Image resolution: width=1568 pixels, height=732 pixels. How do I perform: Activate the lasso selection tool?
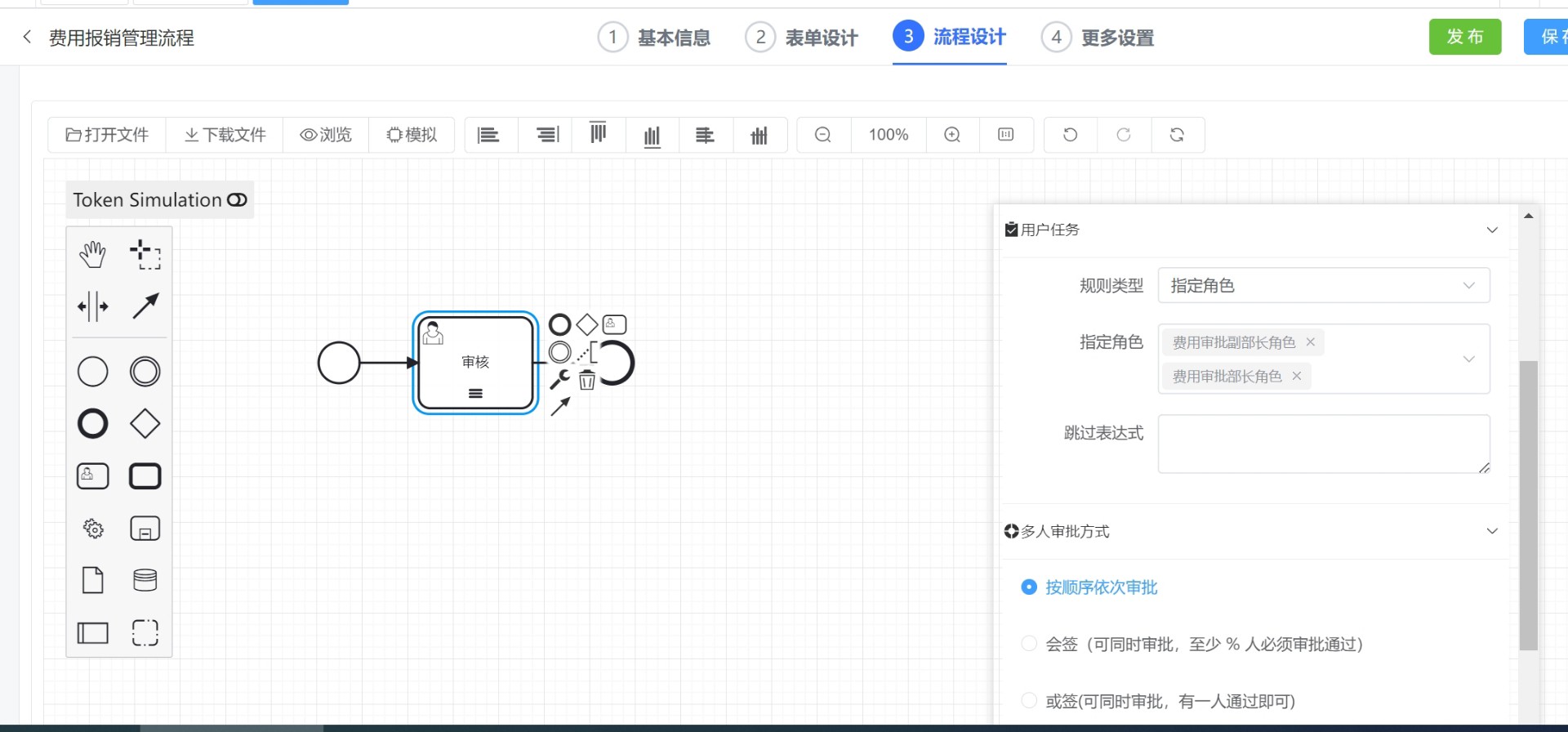(145, 254)
